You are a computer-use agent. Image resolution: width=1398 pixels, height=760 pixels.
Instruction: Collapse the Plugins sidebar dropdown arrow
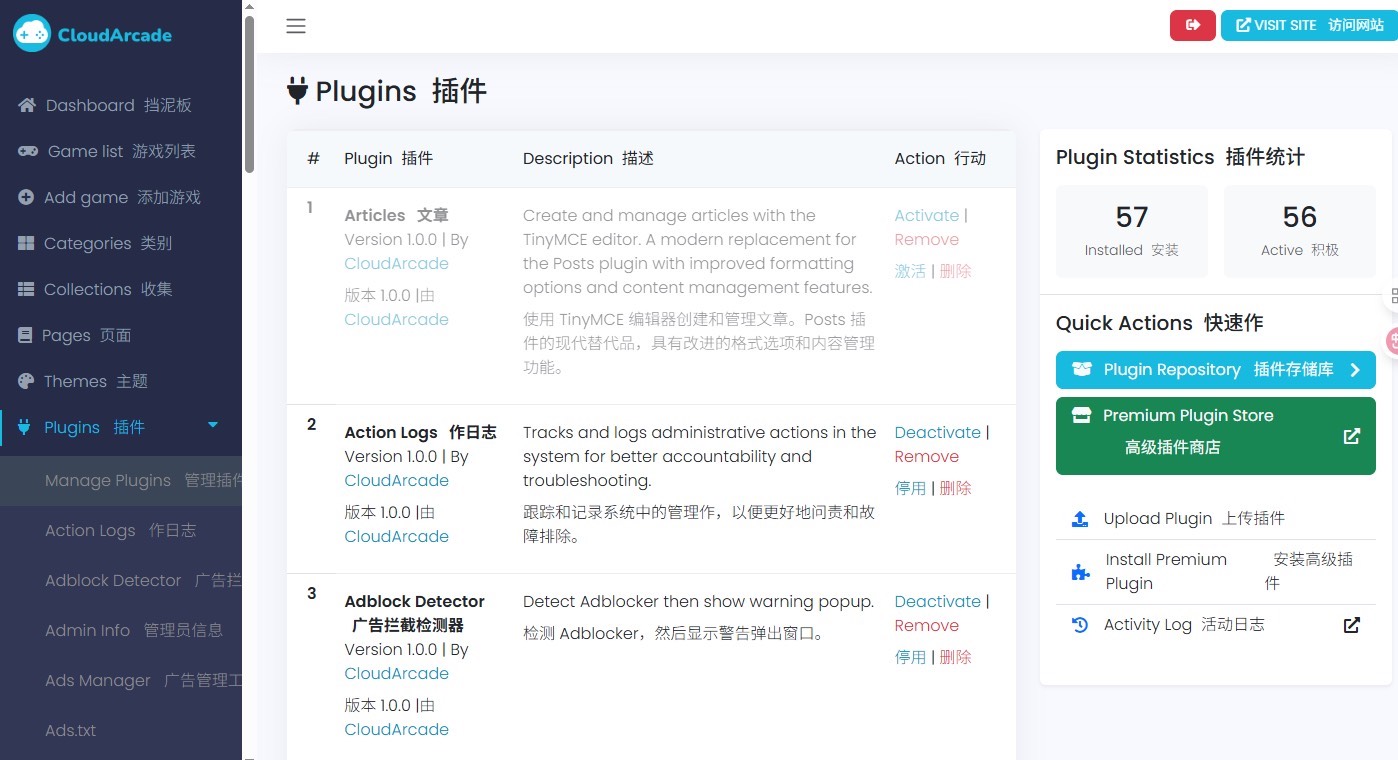click(x=212, y=426)
